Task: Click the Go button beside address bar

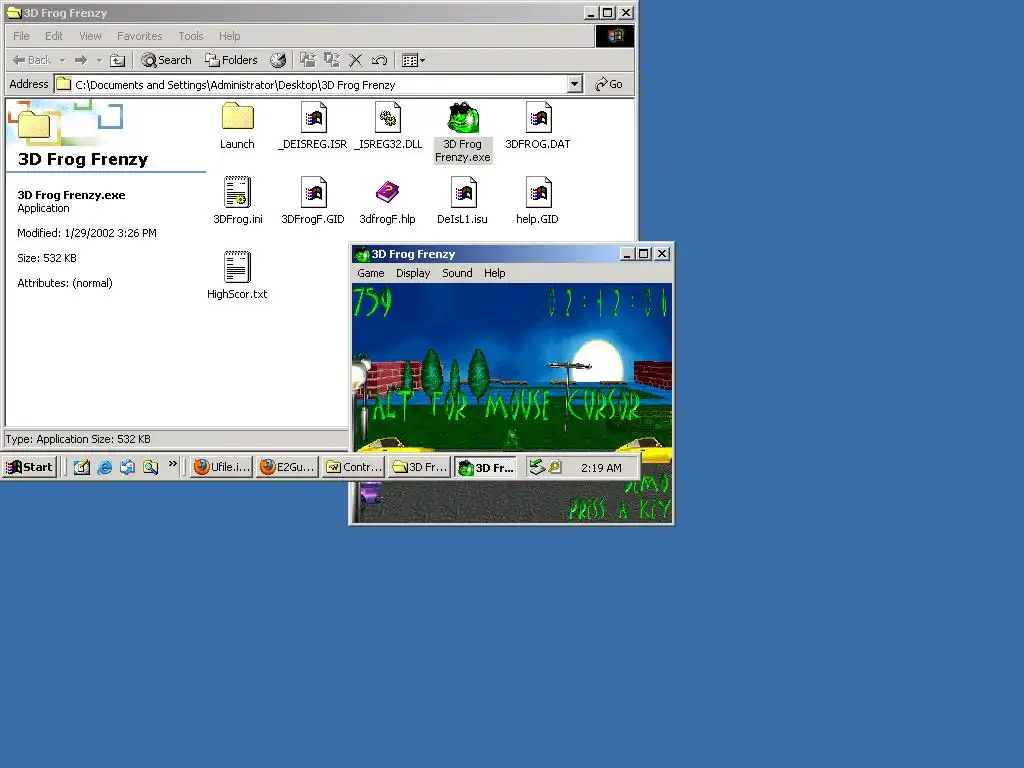Action: [x=609, y=84]
